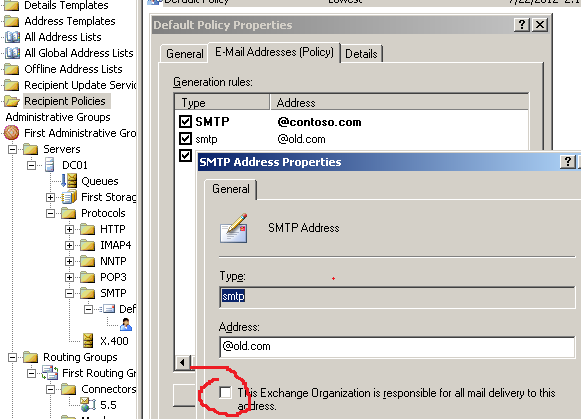The image size is (581, 419).
Task: Close the Default Policy Properties dialog
Action: tap(540, 25)
